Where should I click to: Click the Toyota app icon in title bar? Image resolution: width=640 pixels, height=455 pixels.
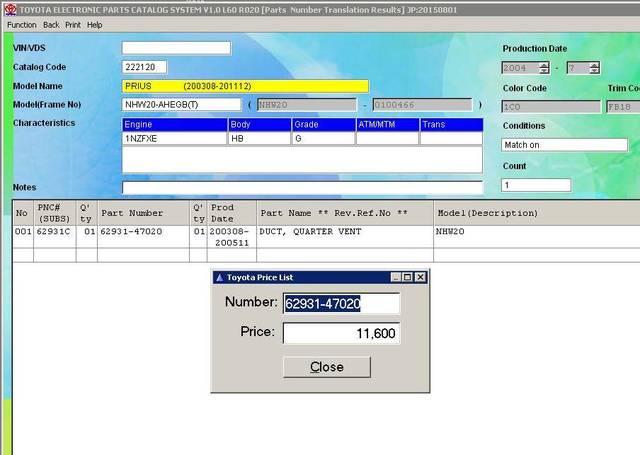[x=11, y=9]
